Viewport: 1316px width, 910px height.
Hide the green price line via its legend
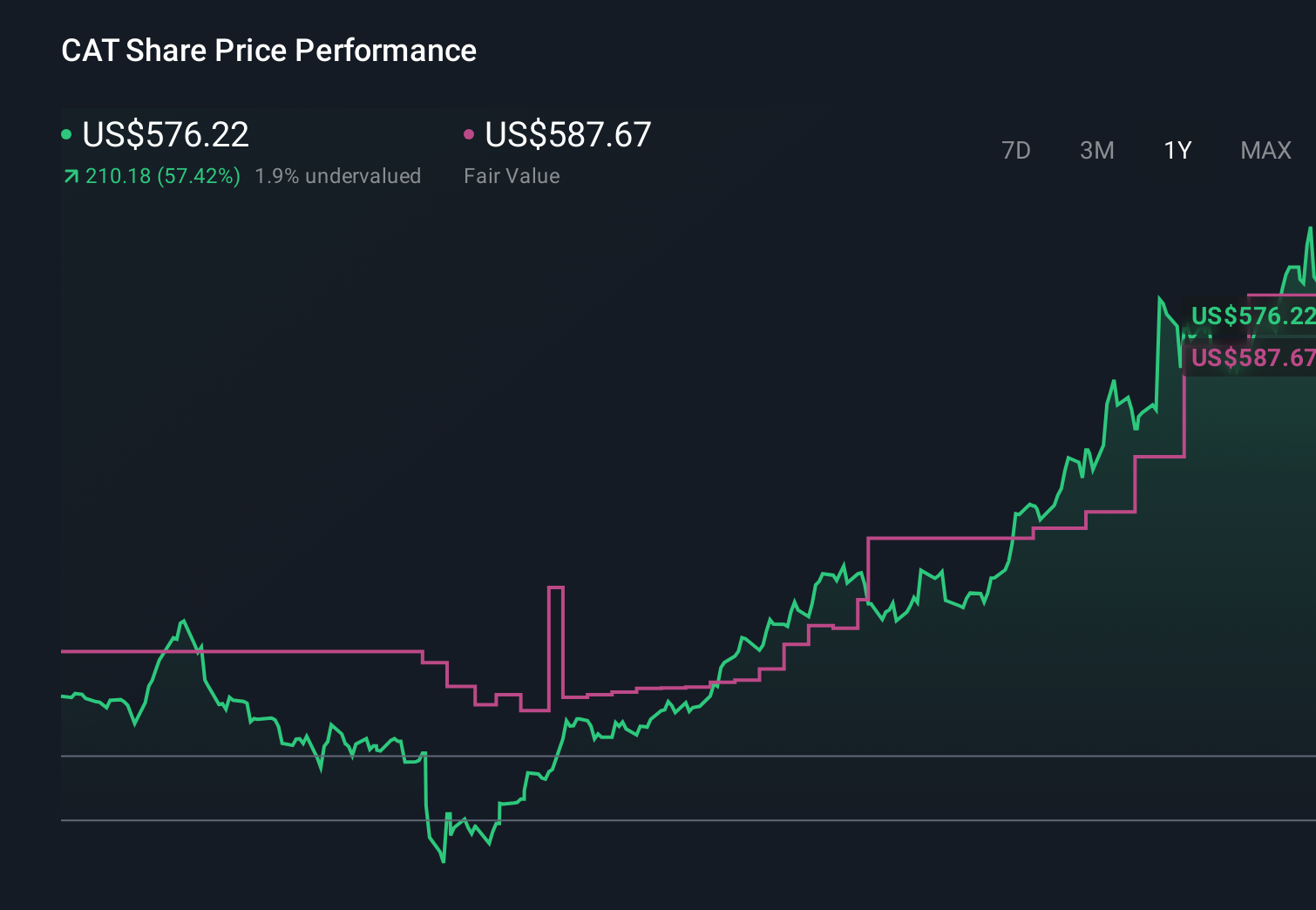tap(67, 135)
